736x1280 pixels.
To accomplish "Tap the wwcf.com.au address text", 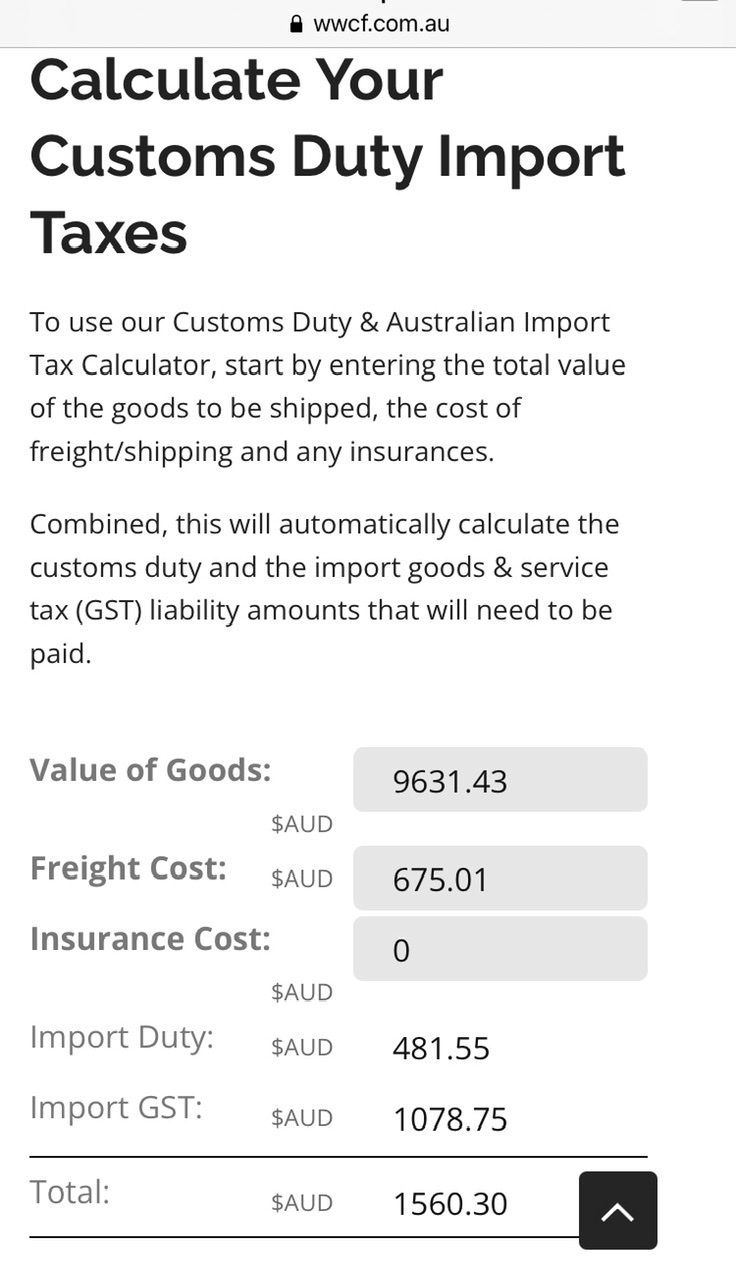I will [381, 24].
